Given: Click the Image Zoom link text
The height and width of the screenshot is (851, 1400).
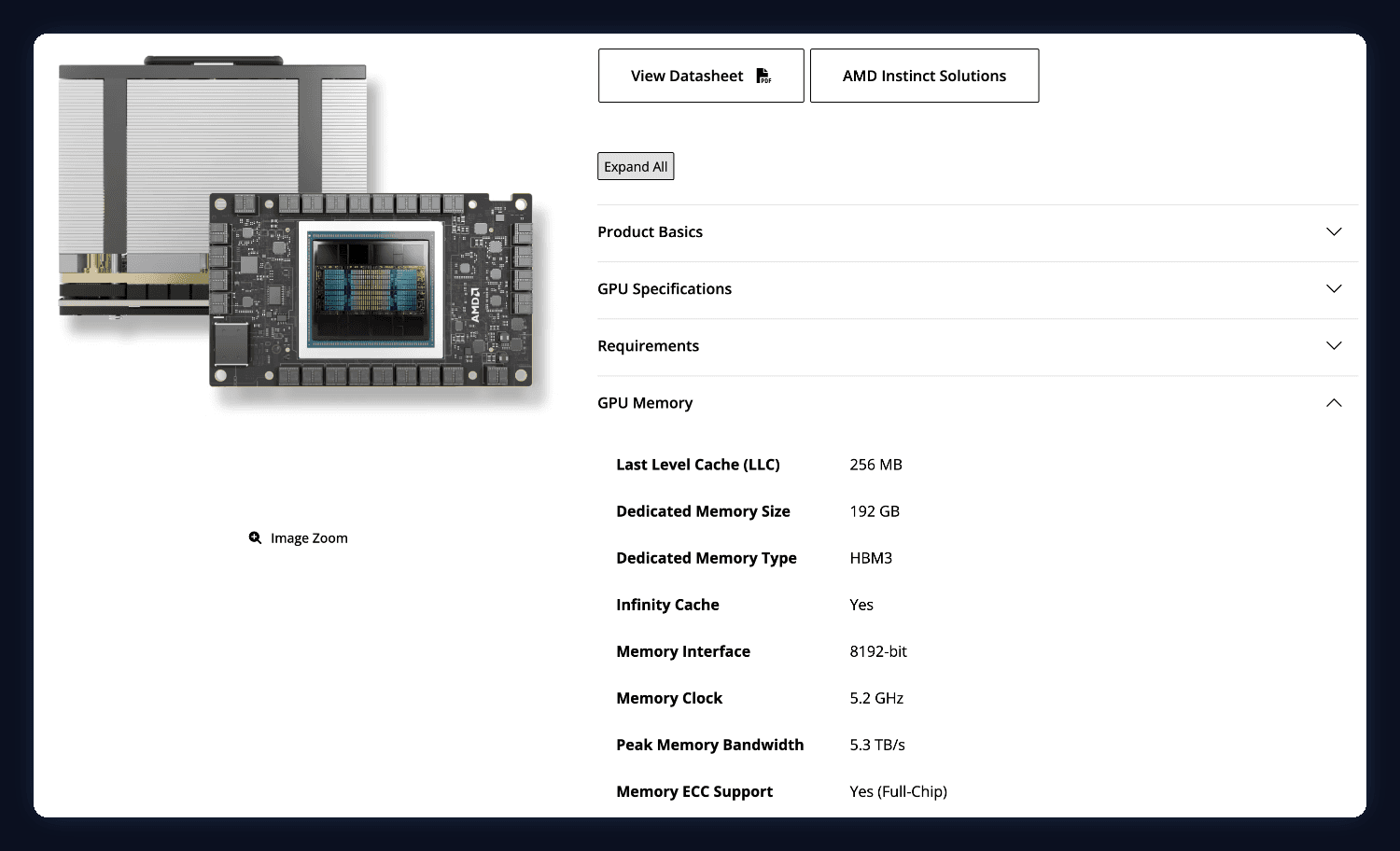Looking at the screenshot, I should click(x=309, y=538).
